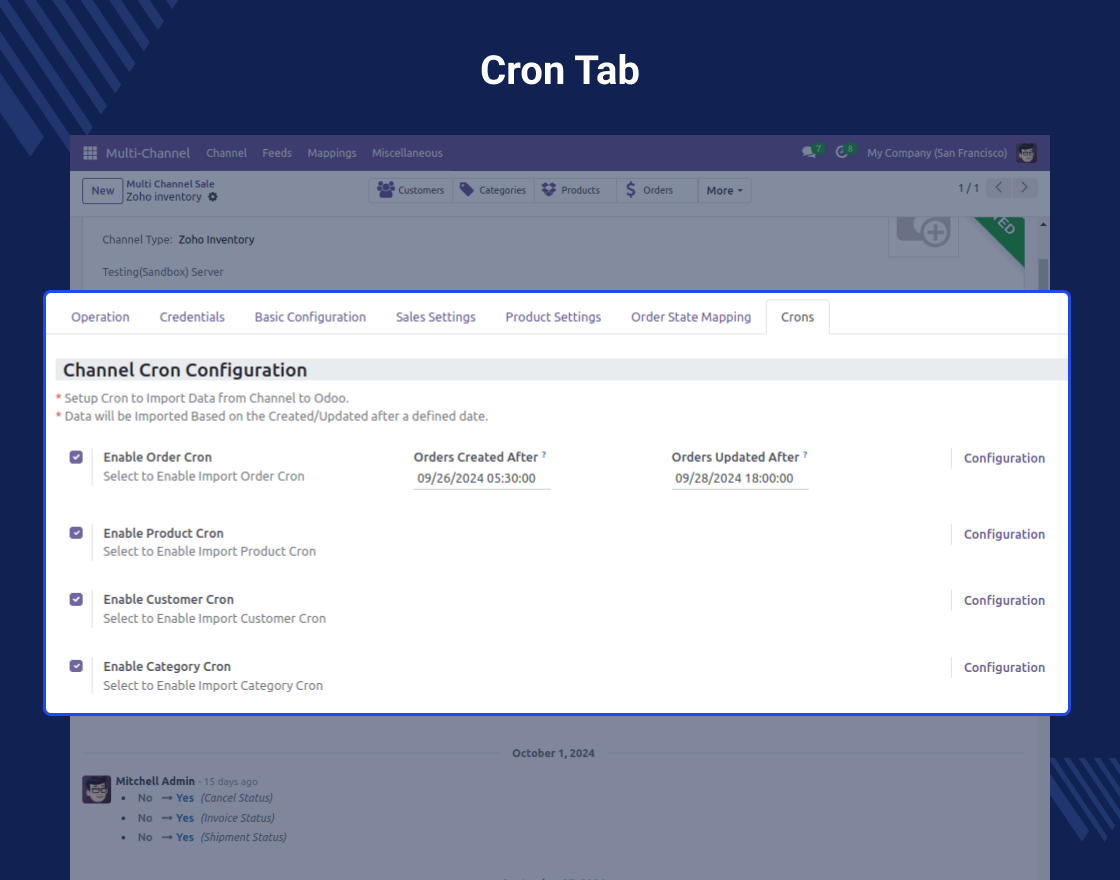Switch to the Product Settings tab
The width and height of the screenshot is (1120, 880).
(x=553, y=317)
